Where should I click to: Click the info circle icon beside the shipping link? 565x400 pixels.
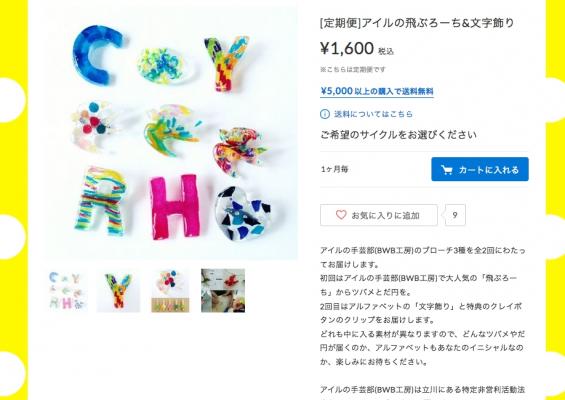[x=325, y=114]
